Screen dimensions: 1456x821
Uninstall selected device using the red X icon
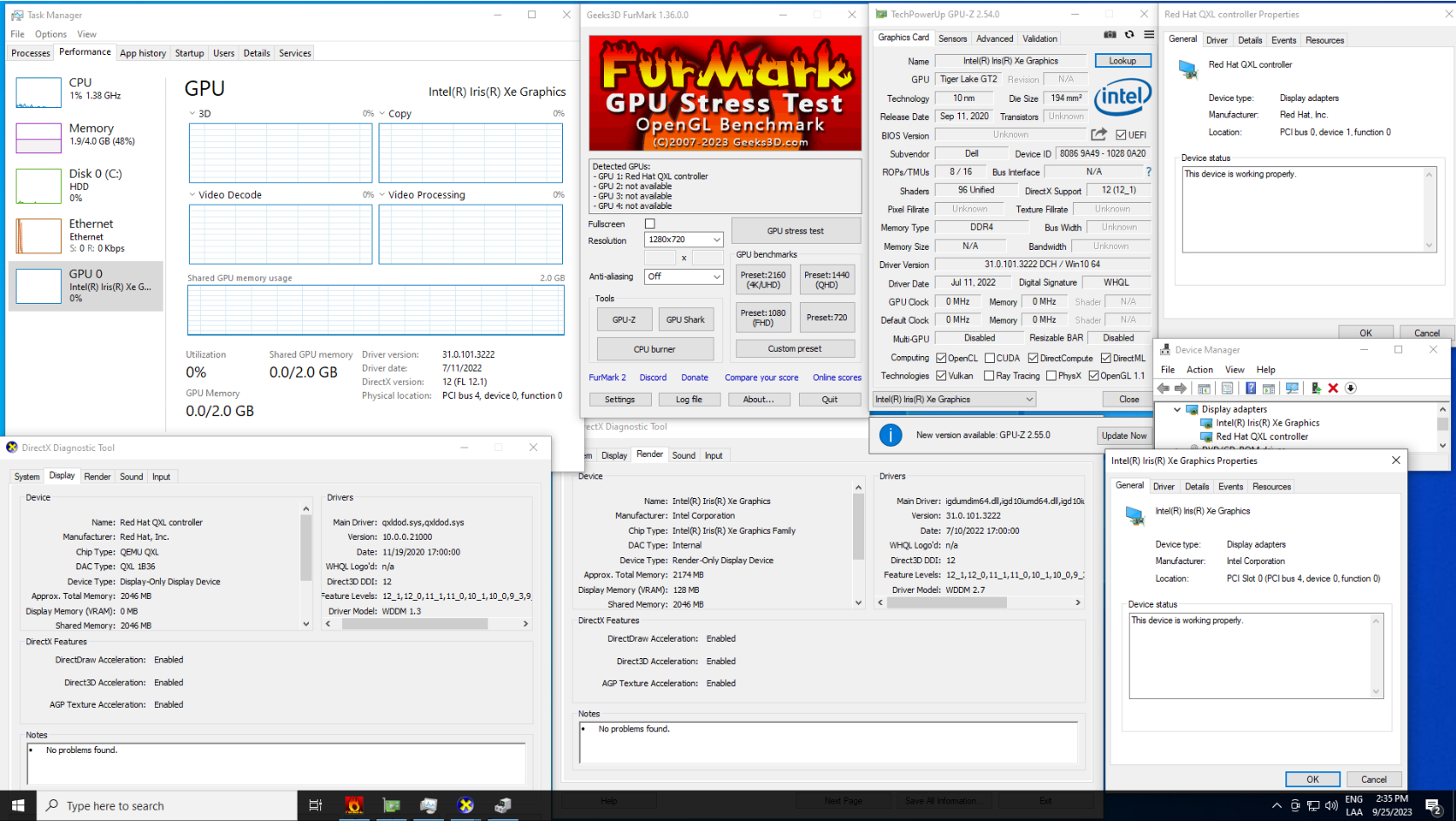(1333, 388)
